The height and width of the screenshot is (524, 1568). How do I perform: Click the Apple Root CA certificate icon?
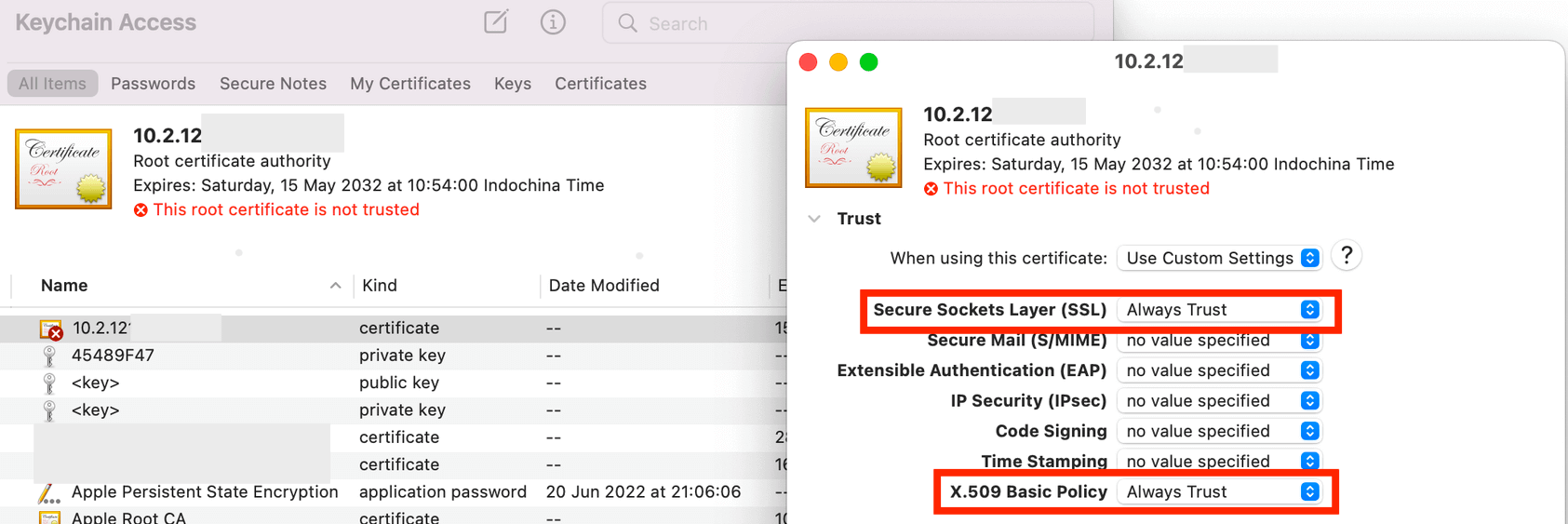(49, 517)
